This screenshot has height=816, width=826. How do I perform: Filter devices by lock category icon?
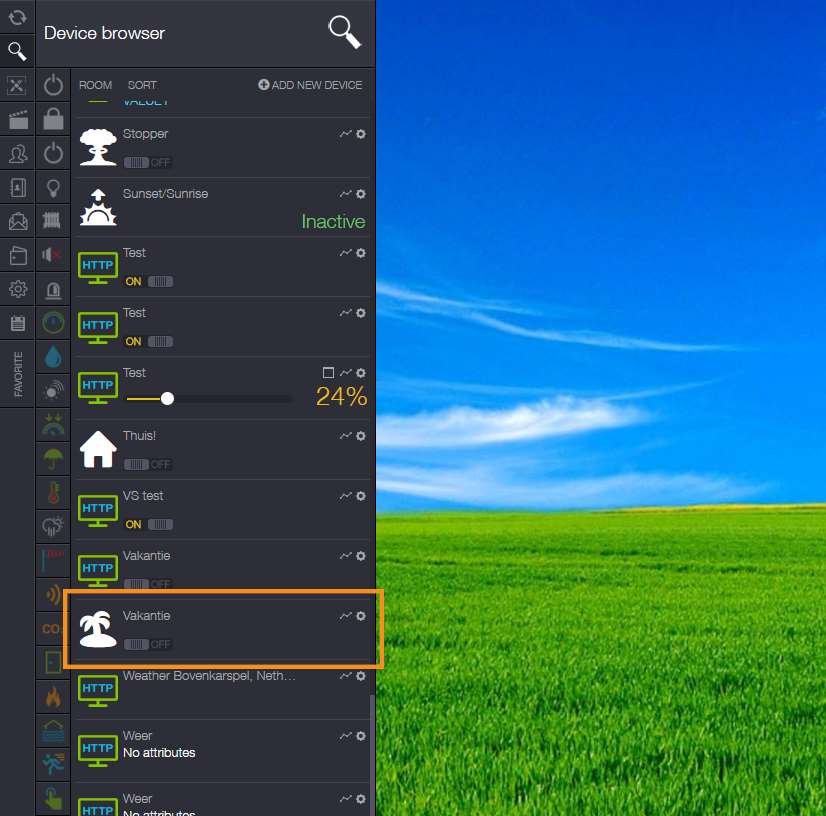tap(53, 119)
